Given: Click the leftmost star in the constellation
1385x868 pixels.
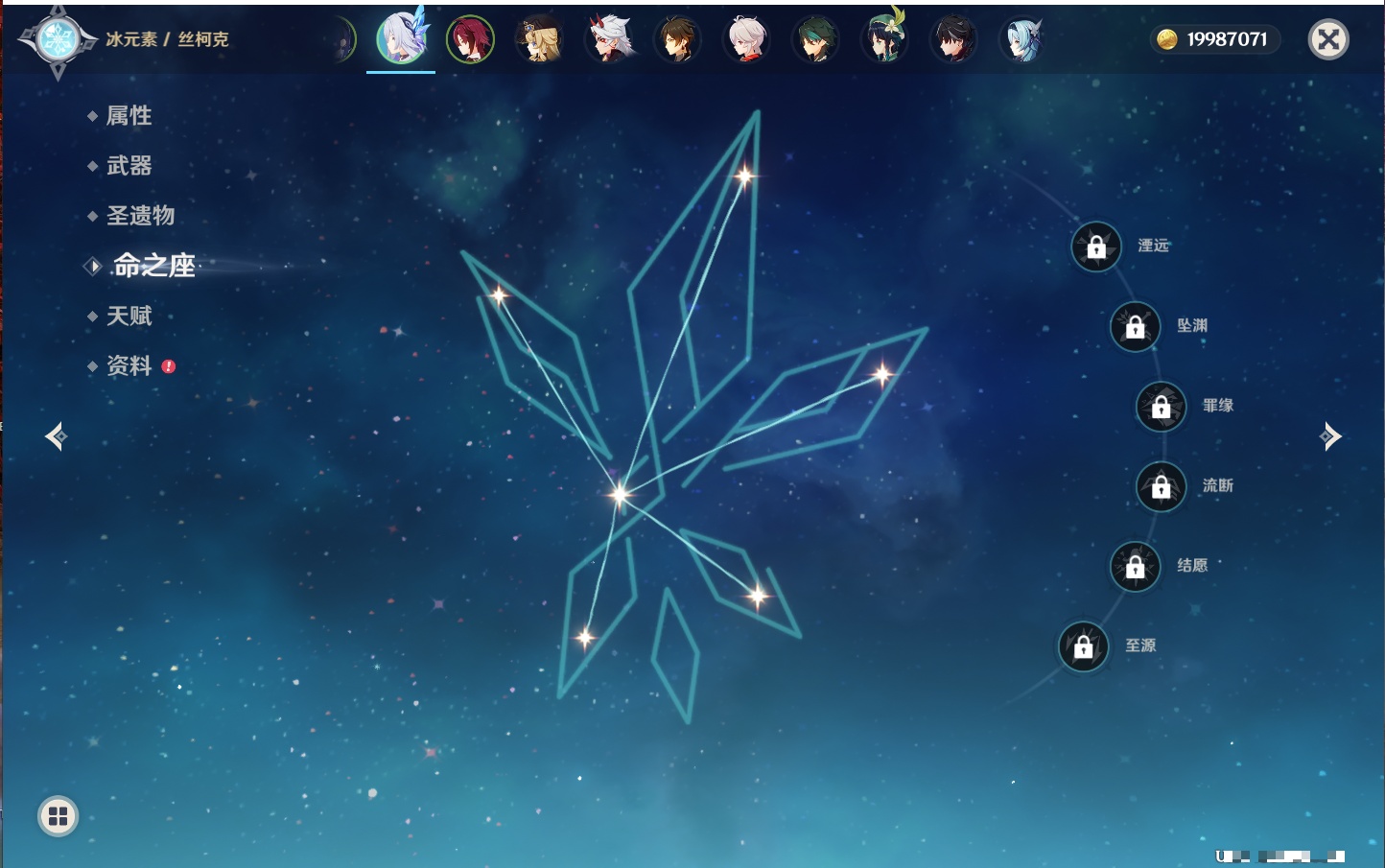Looking at the screenshot, I should pyautogui.click(x=499, y=295).
